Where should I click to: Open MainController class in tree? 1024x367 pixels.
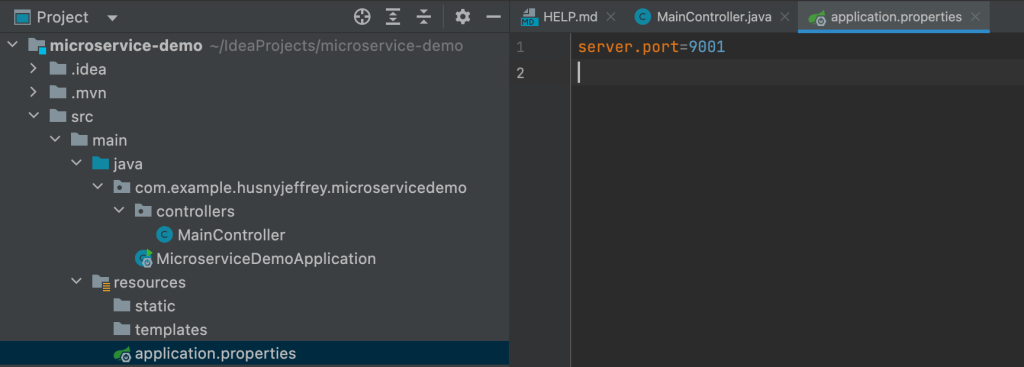pyautogui.click(x=231, y=235)
